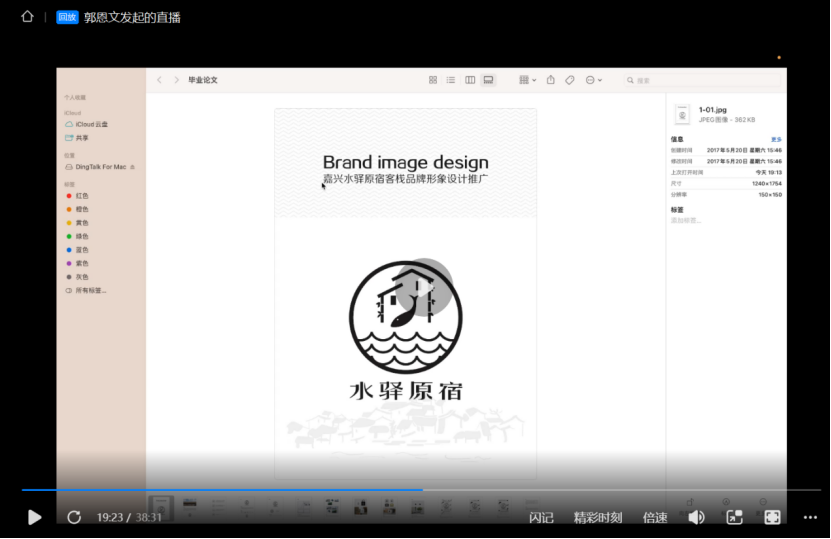Image resolution: width=831 pixels, height=539 pixels.
Task: Expand the Finder group-by dropdown
Action: click(x=527, y=80)
